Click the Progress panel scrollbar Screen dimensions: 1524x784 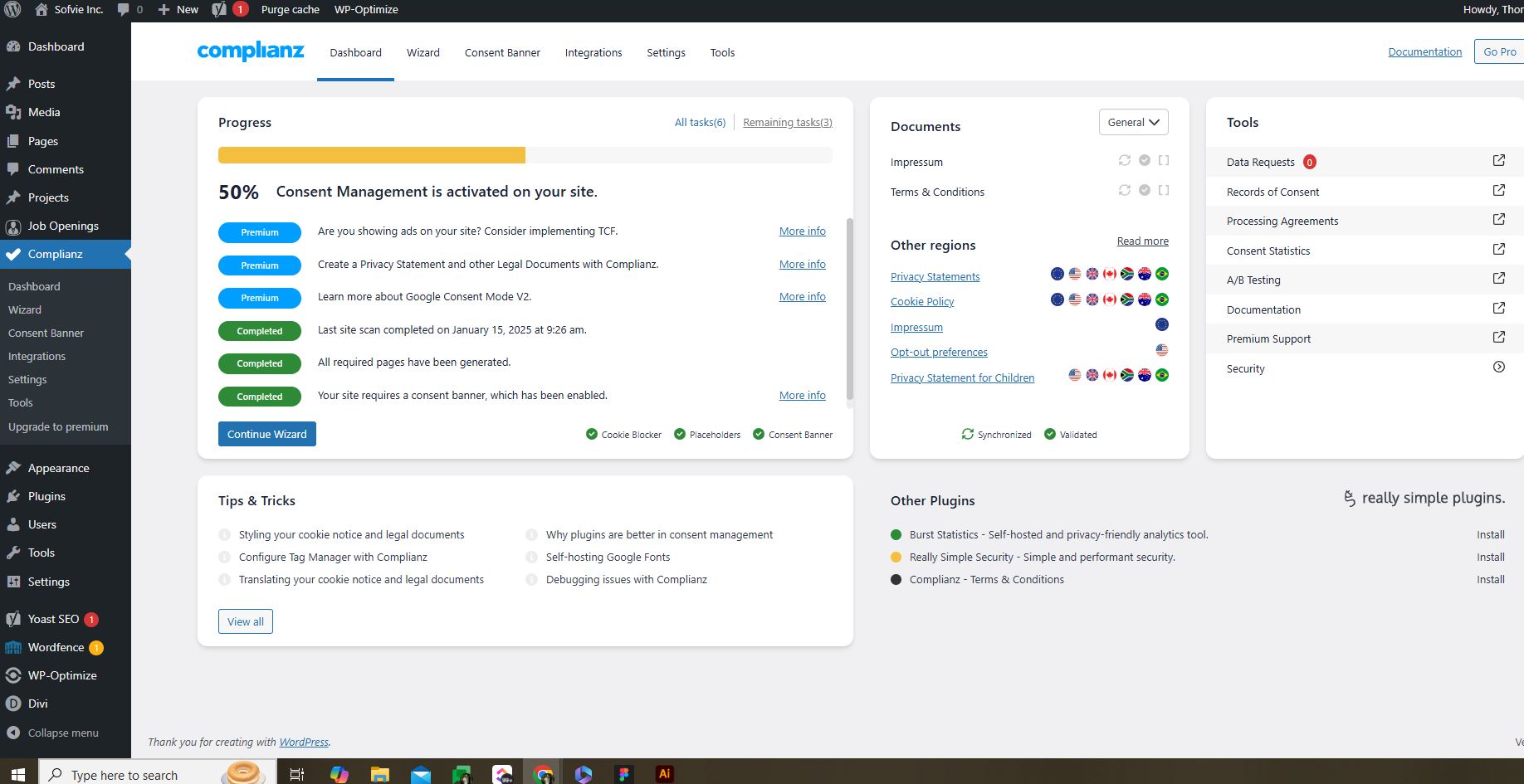tap(849, 309)
